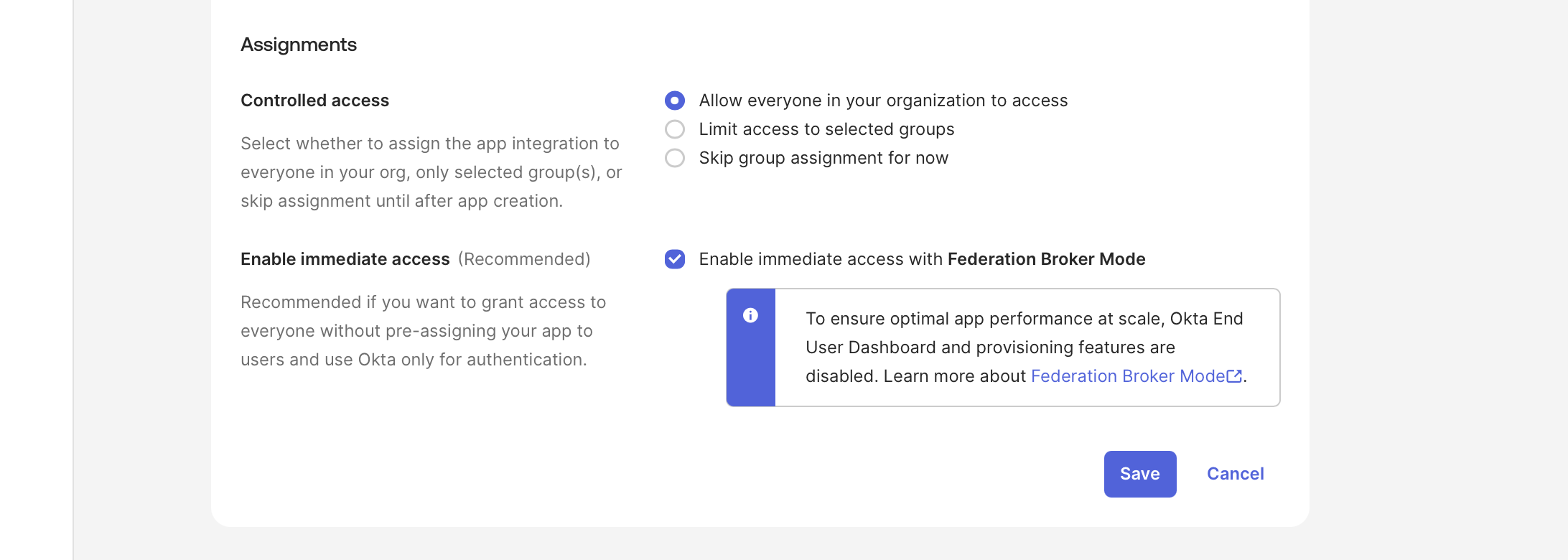
Task: Click bold "Federation Broker Mode" in checkbox label
Action: click(x=1046, y=259)
